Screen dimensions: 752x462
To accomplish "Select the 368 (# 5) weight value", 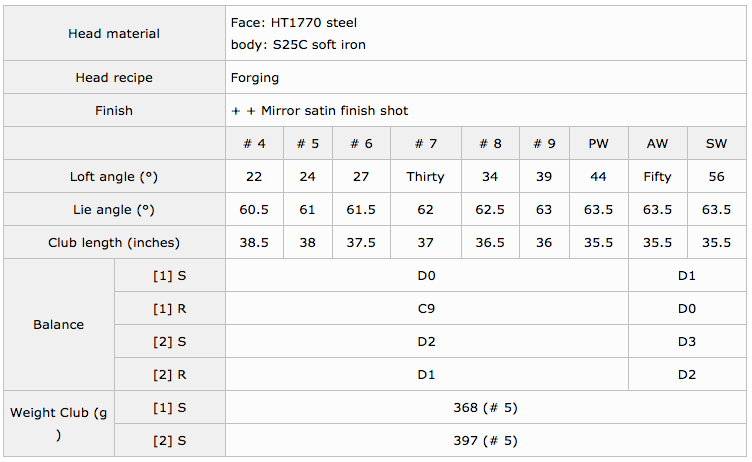I will tap(485, 407).
